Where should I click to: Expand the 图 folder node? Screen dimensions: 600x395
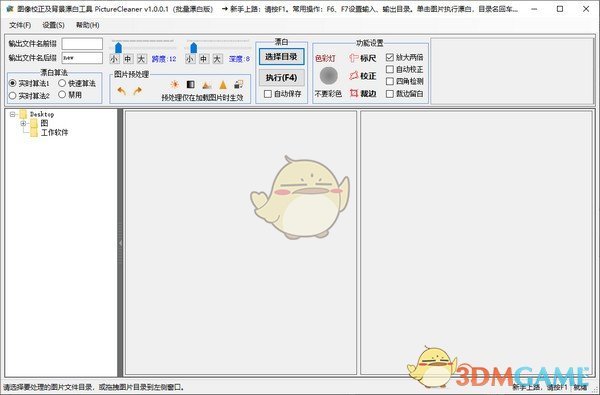click(23, 123)
